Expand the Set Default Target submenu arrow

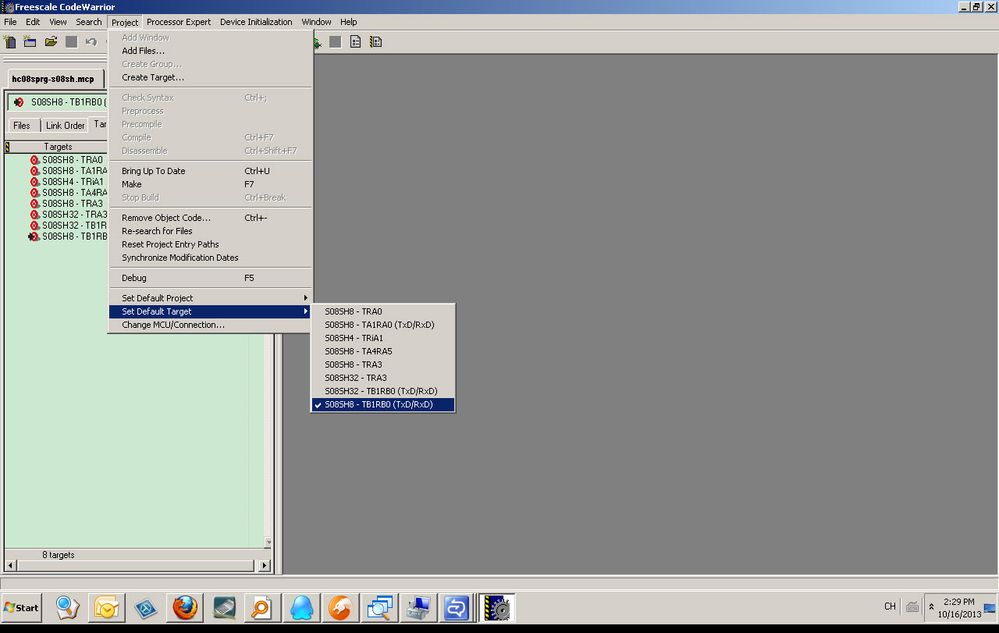point(306,311)
